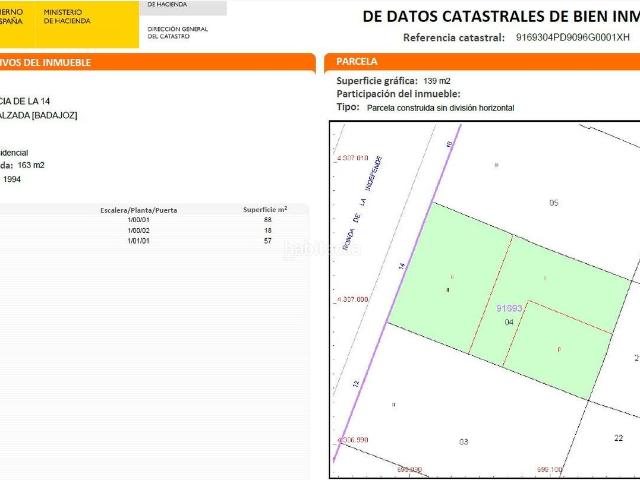Select the '1/00/02' table row
640x480 pixels.
click(x=154, y=230)
